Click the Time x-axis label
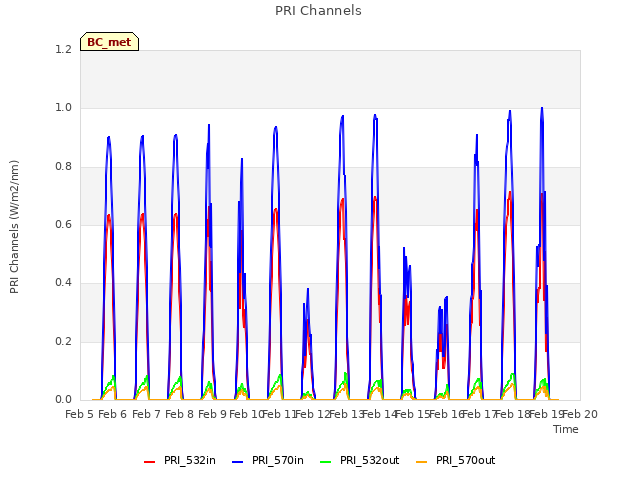 tap(566, 429)
